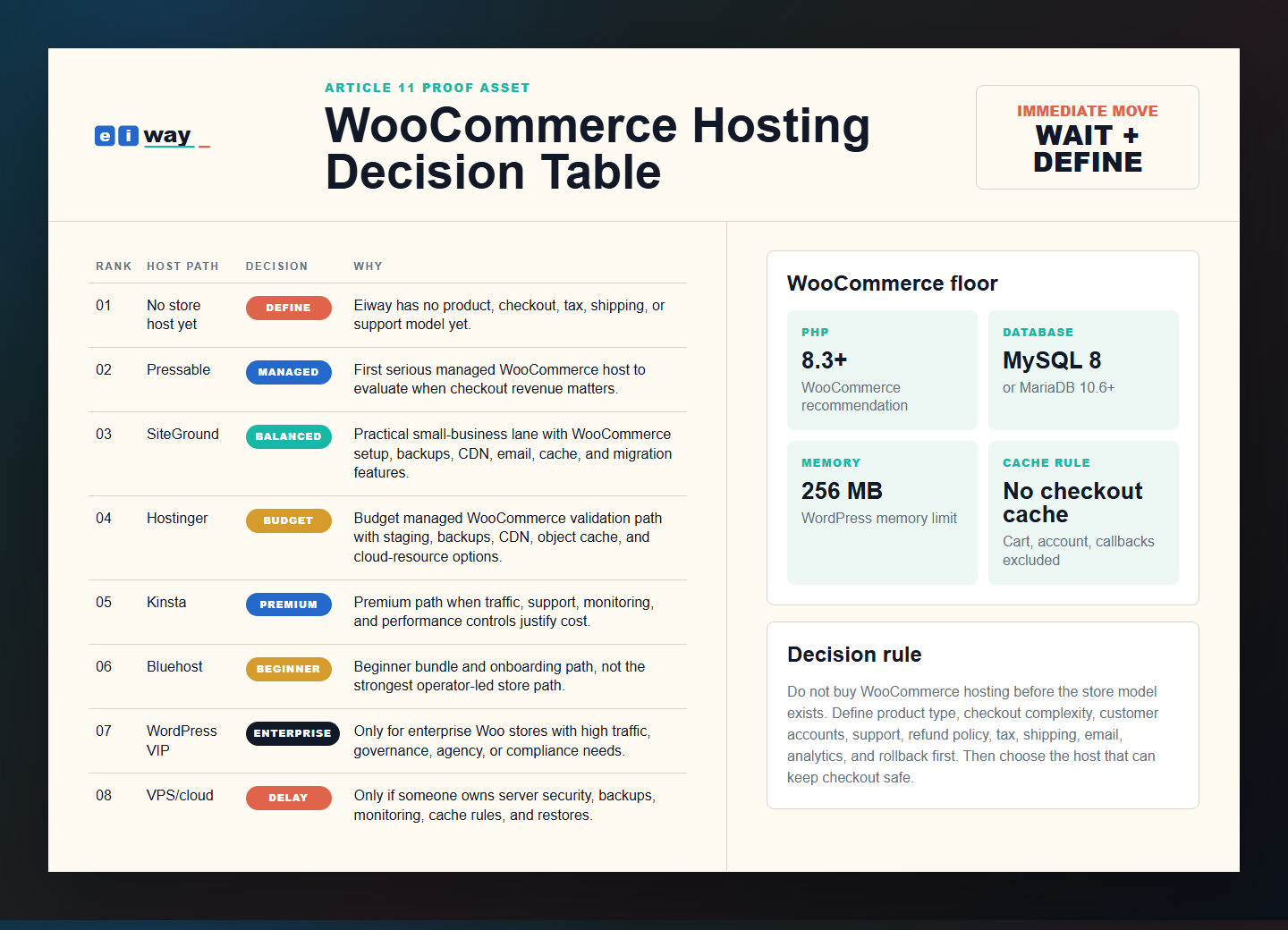
Task: Click the DELAY badge for VPS/cloud
Action: coord(288,798)
